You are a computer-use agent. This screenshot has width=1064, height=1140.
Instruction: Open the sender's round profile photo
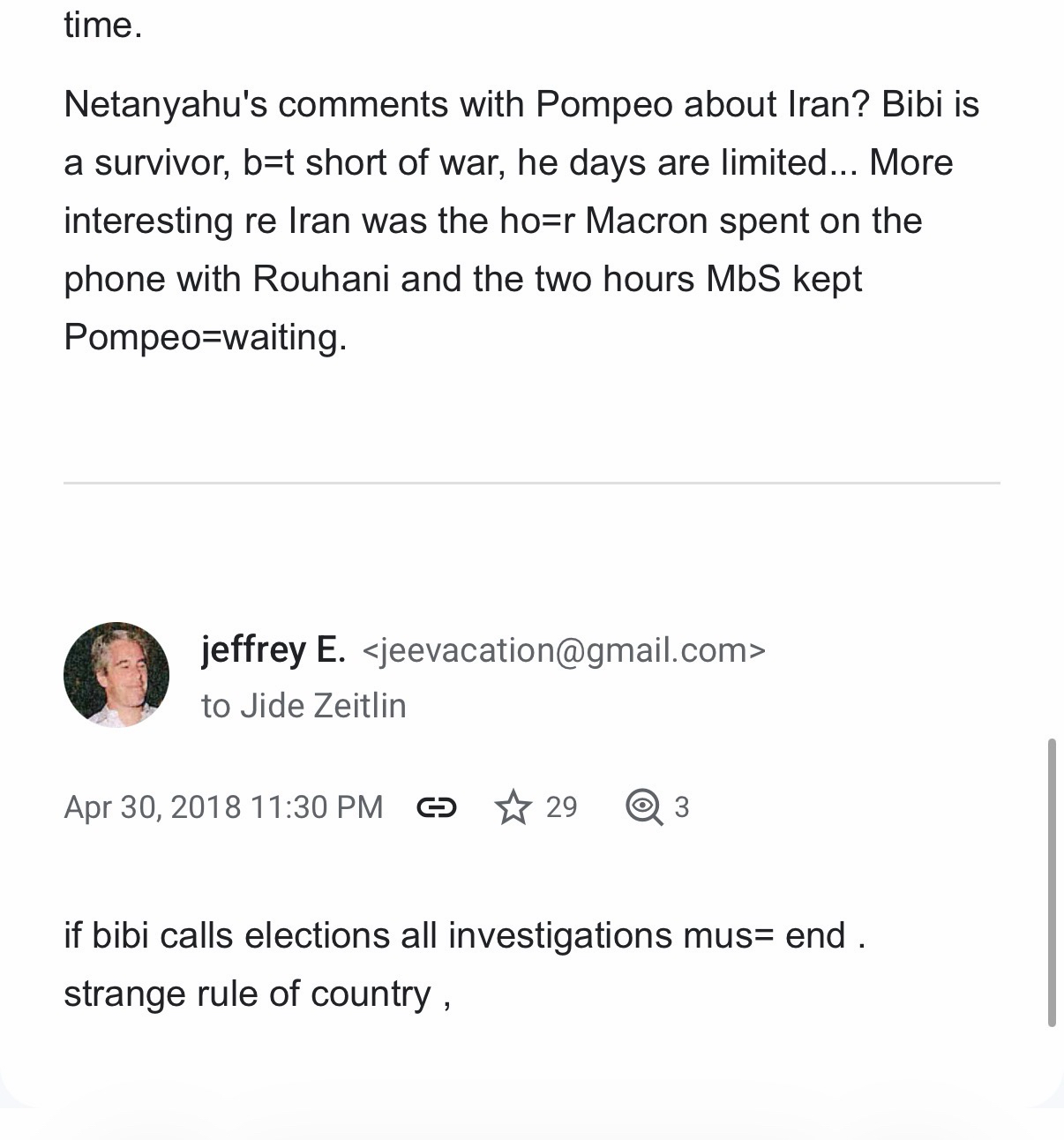pos(116,675)
